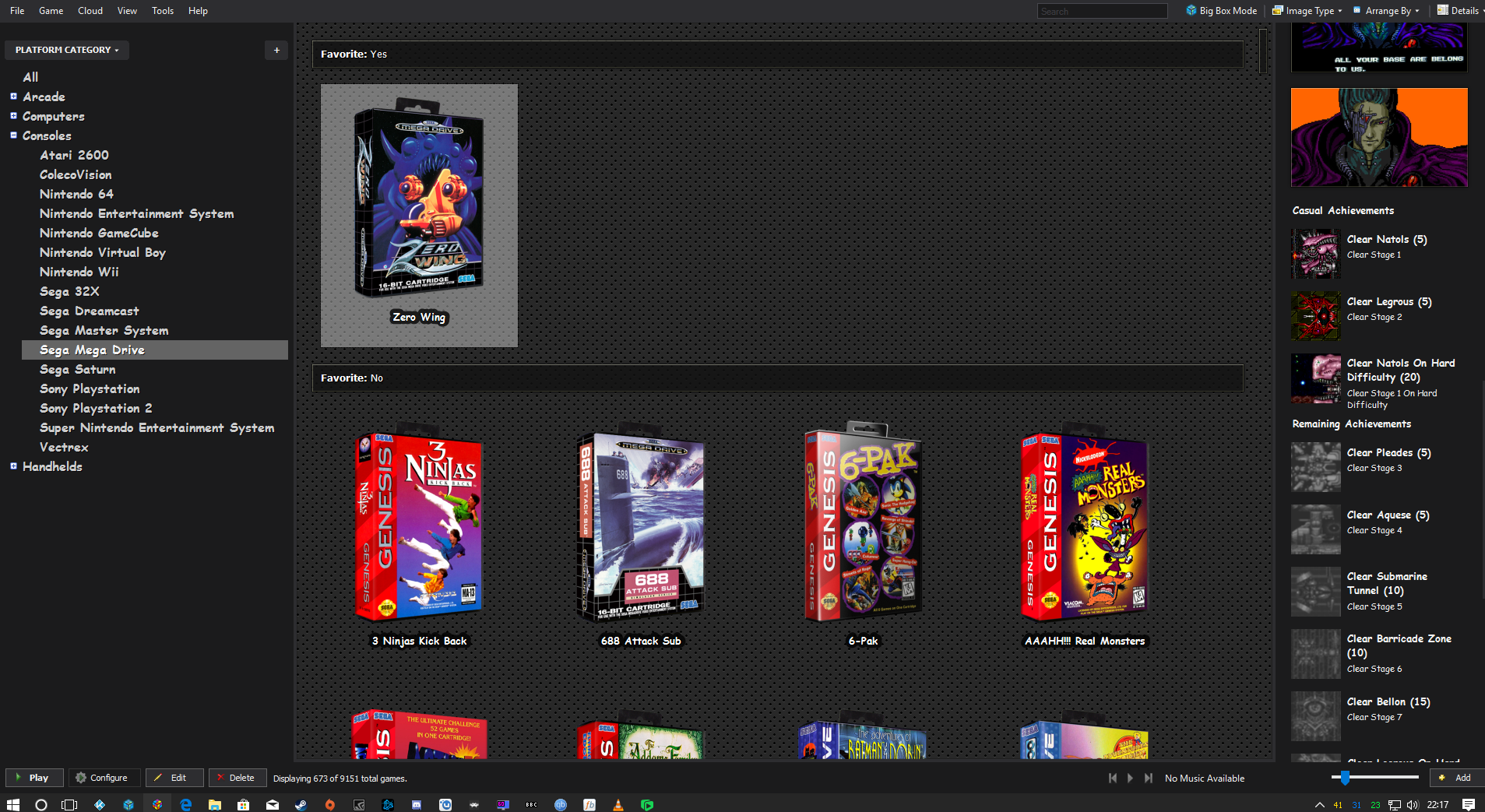Screen dimensions: 1485x812
Task: Open Steam from the taskbar
Action: pyautogui.click(x=301, y=804)
